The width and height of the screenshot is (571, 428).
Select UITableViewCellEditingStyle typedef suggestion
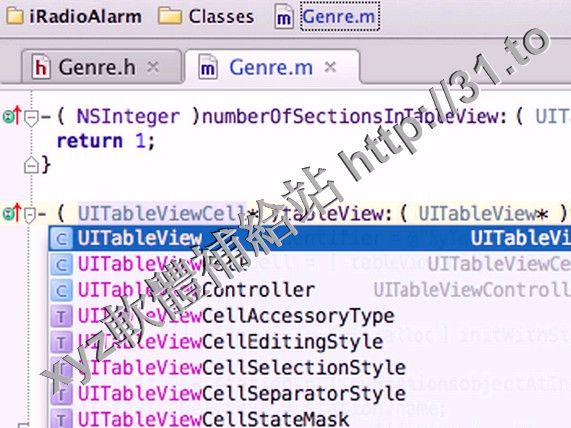pyautogui.click(x=310, y=342)
